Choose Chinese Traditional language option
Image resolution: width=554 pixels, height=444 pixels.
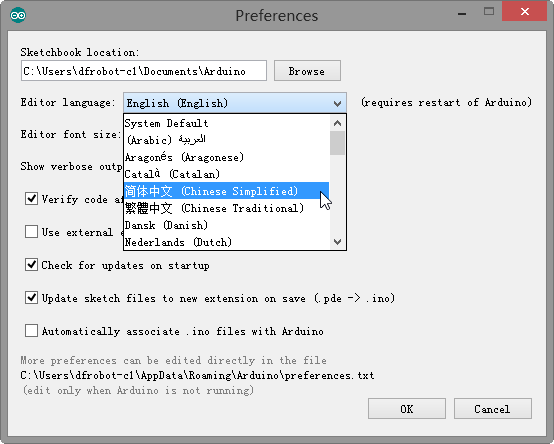click(x=226, y=208)
